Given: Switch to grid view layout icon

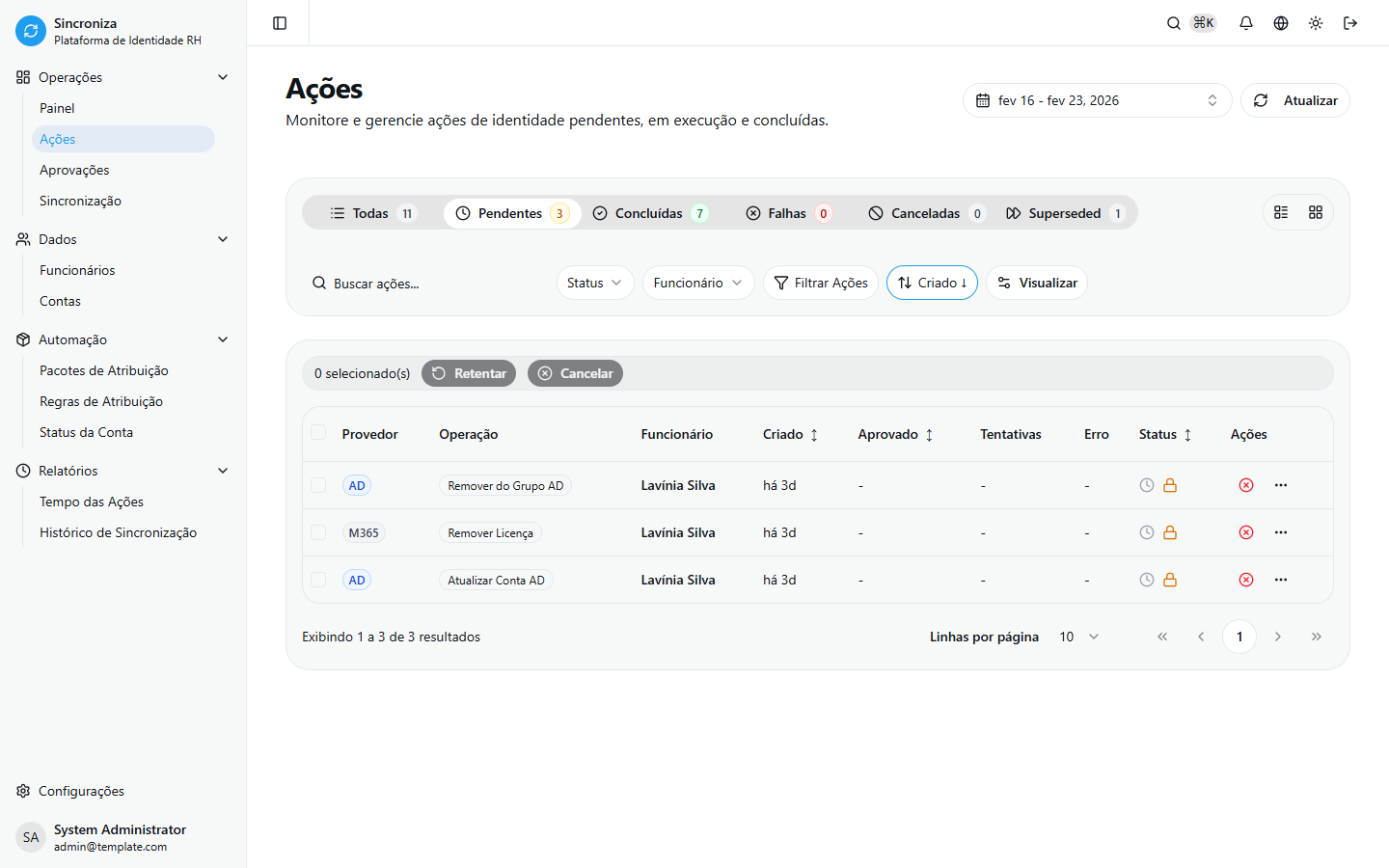Looking at the screenshot, I should click(1315, 211).
